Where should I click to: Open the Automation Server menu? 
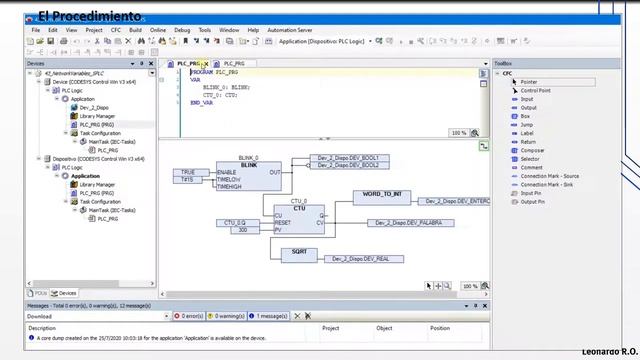(290, 30)
